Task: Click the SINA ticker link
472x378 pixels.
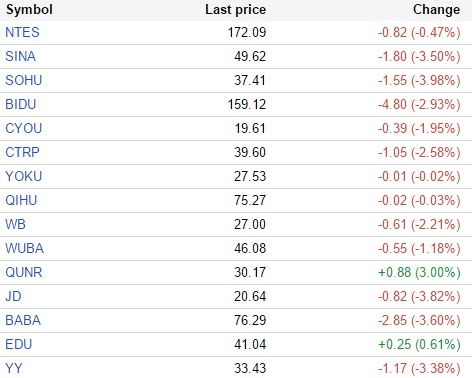Action: coord(20,56)
